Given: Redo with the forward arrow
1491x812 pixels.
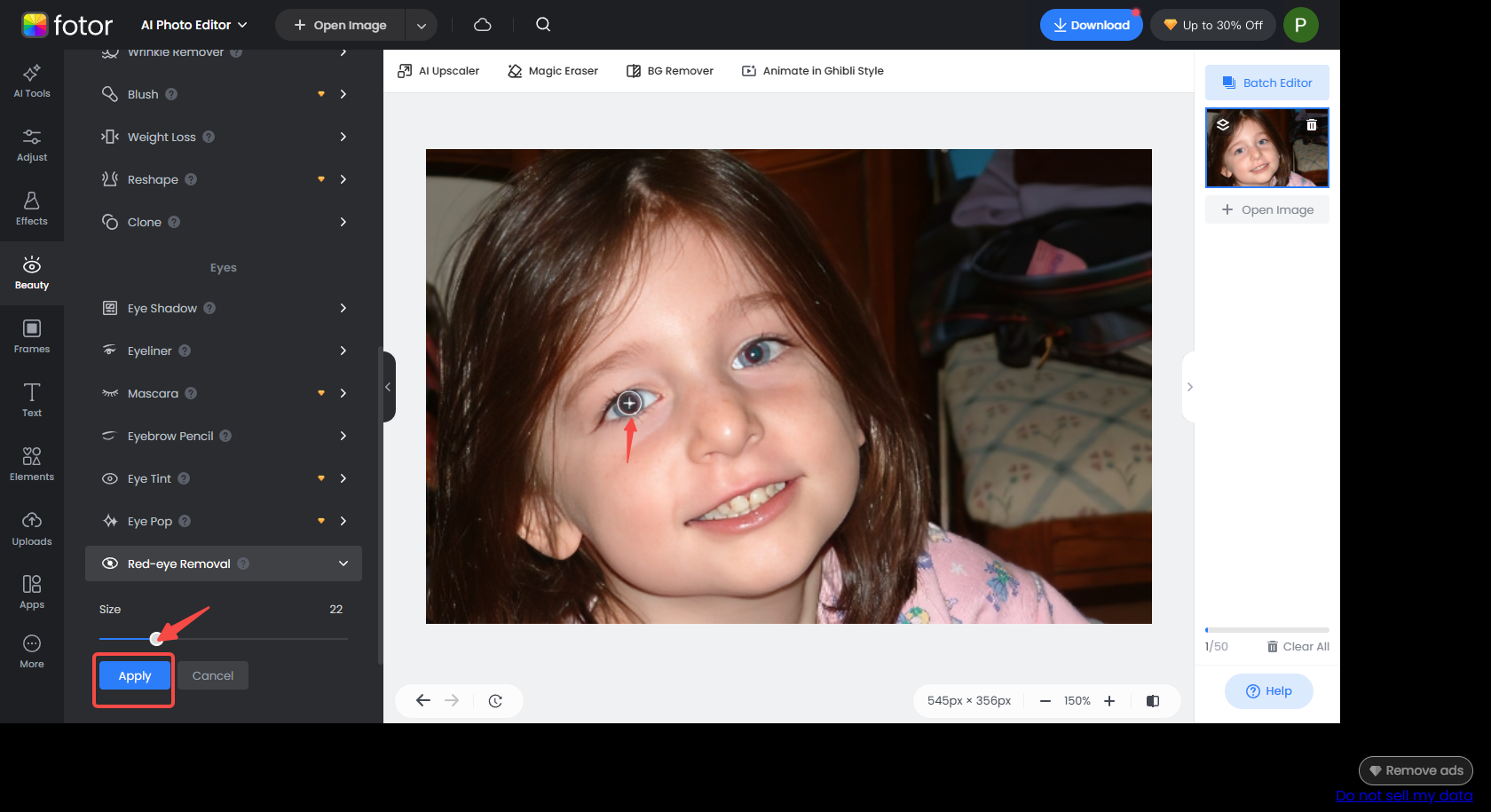Looking at the screenshot, I should (452, 700).
